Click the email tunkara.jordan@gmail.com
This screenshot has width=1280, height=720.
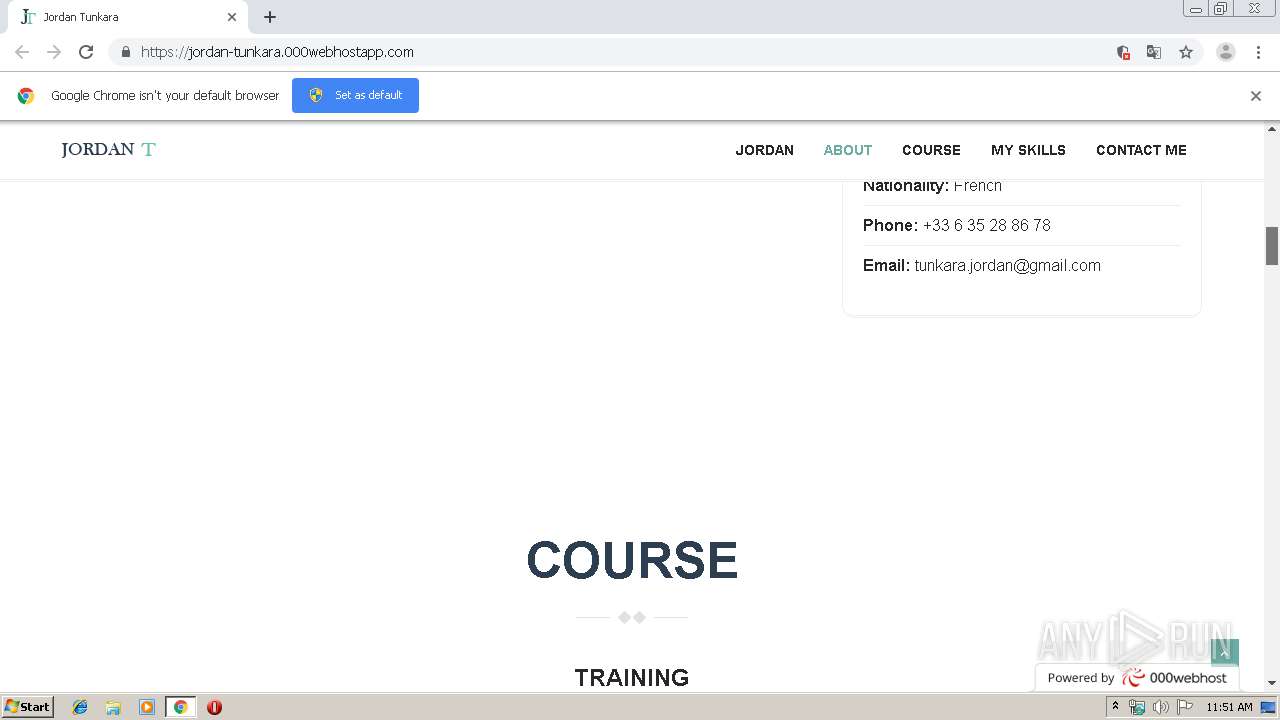pos(1007,265)
